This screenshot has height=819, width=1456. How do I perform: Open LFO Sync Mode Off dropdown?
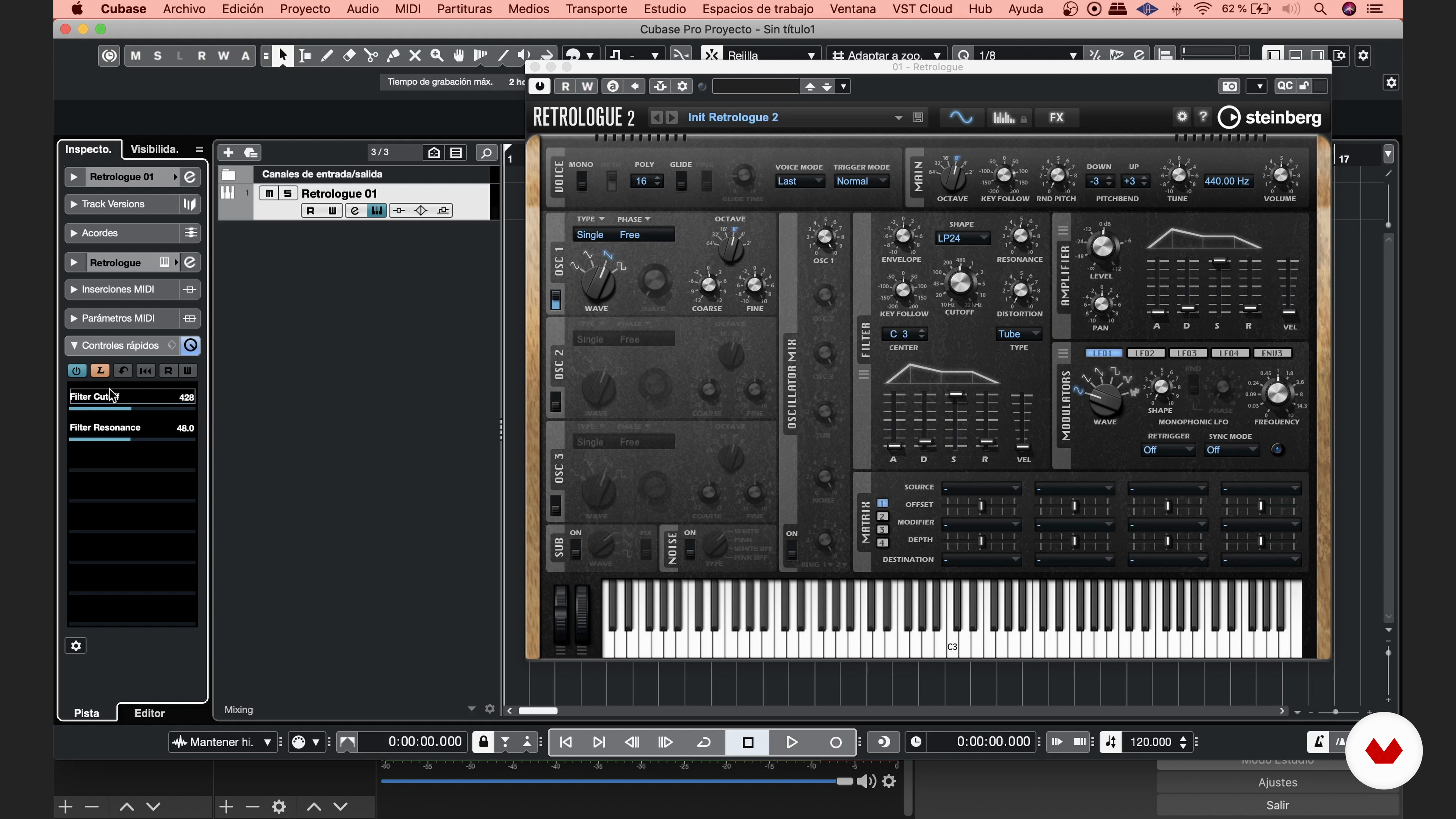[1232, 450]
